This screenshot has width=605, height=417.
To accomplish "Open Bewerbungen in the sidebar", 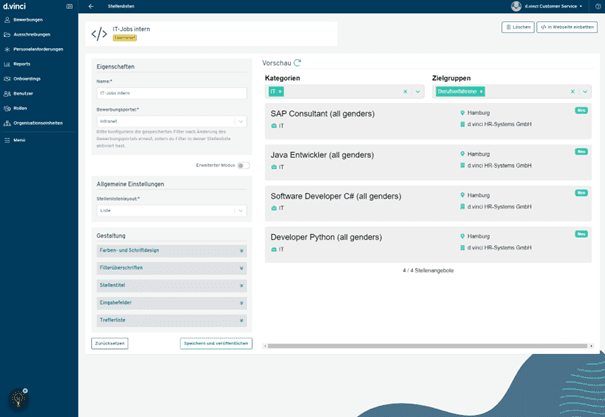I will tap(29, 19).
